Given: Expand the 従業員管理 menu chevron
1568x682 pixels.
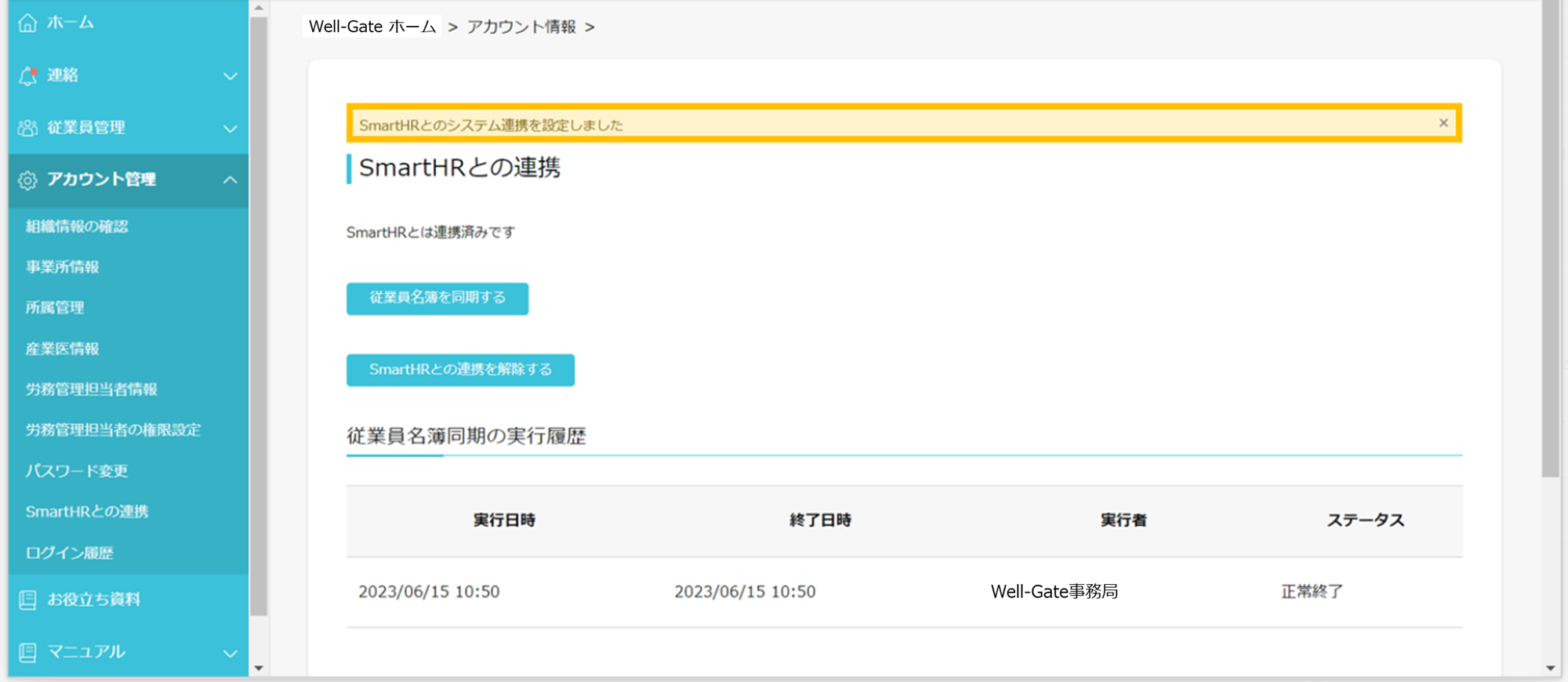Looking at the screenshot, I should (x=230, y=129).
